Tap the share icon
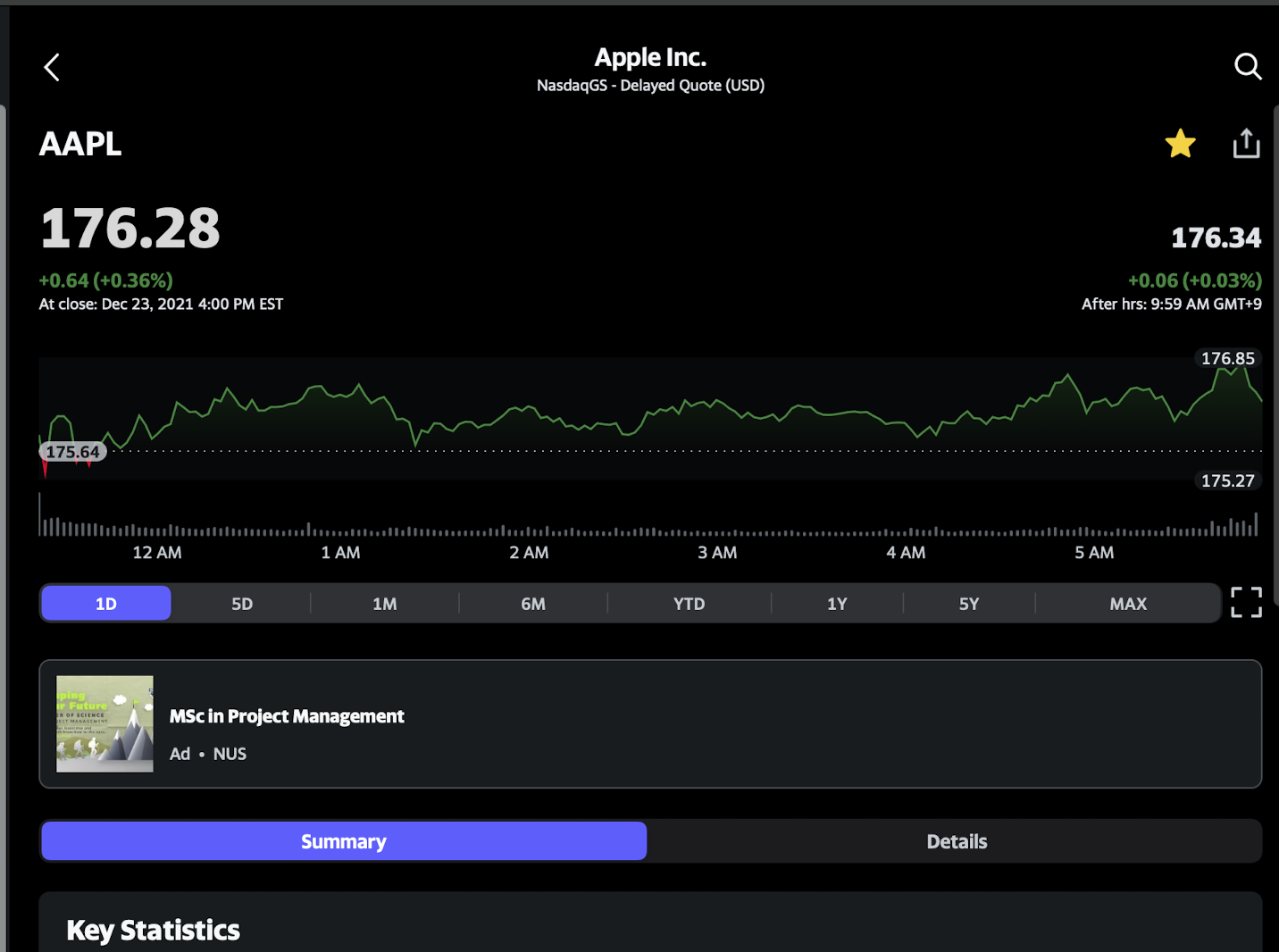The width and height of the screenshot is (1279, 952). pos(1246,143)
